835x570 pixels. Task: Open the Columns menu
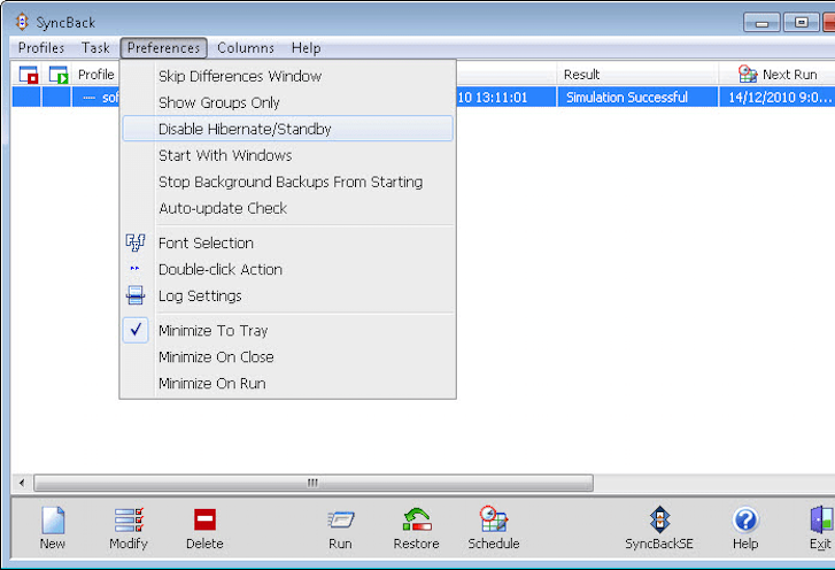(245, 48)
